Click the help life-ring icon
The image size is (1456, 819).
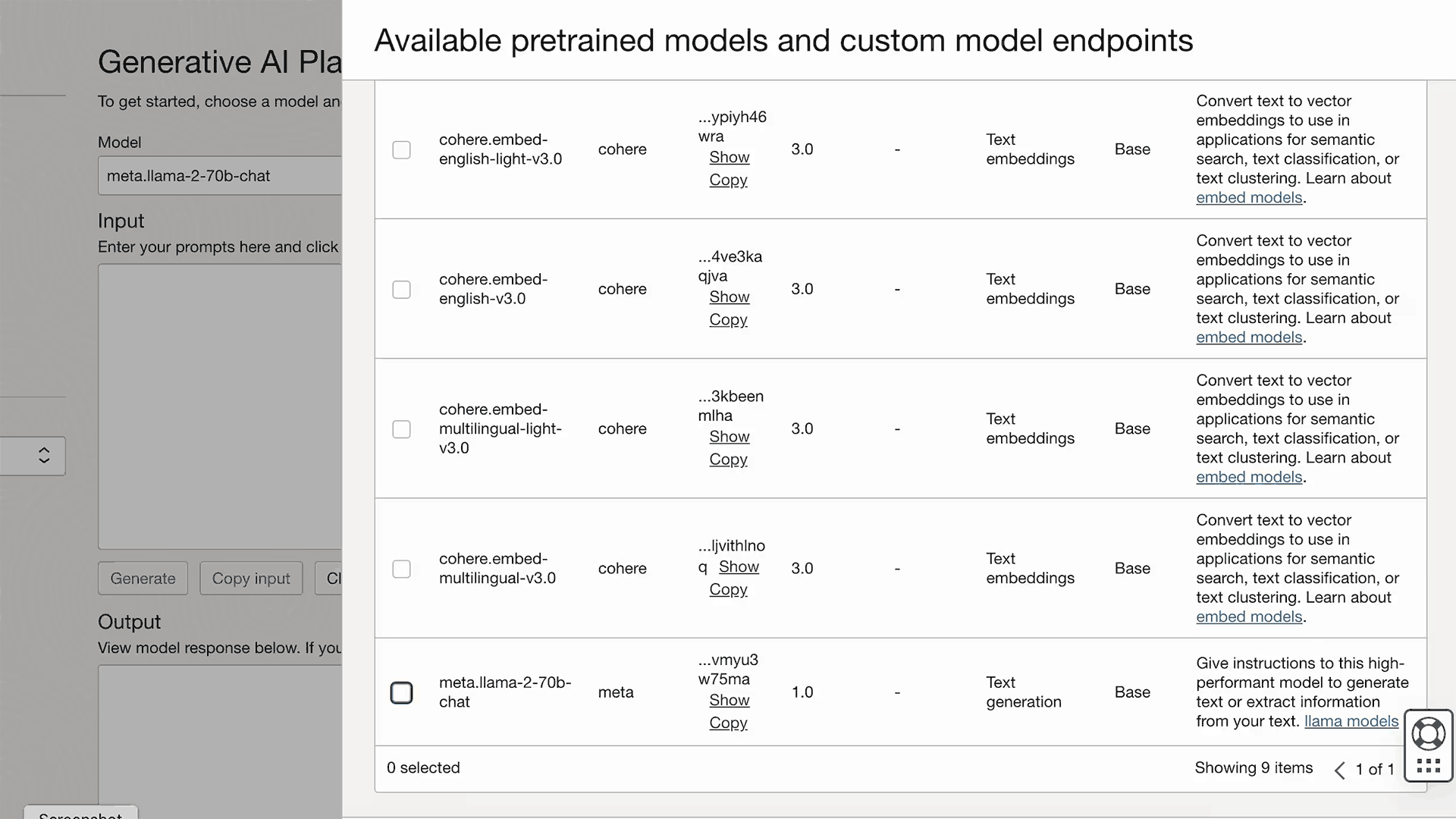click(1429, 733)
